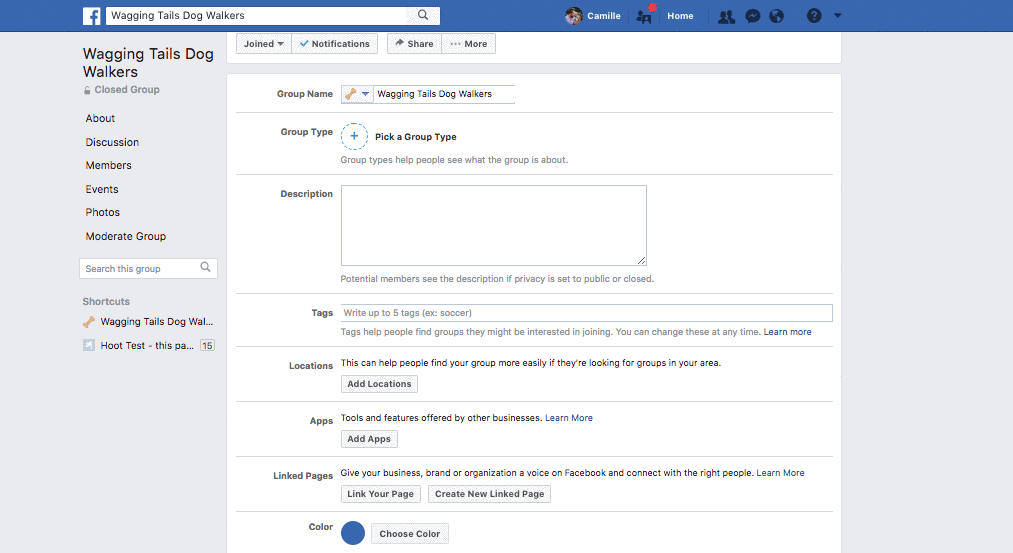The width and height of the screenshot is (1013, 553).
Task: Open the Linked Pages Learn More link
Action: [780, 473]
